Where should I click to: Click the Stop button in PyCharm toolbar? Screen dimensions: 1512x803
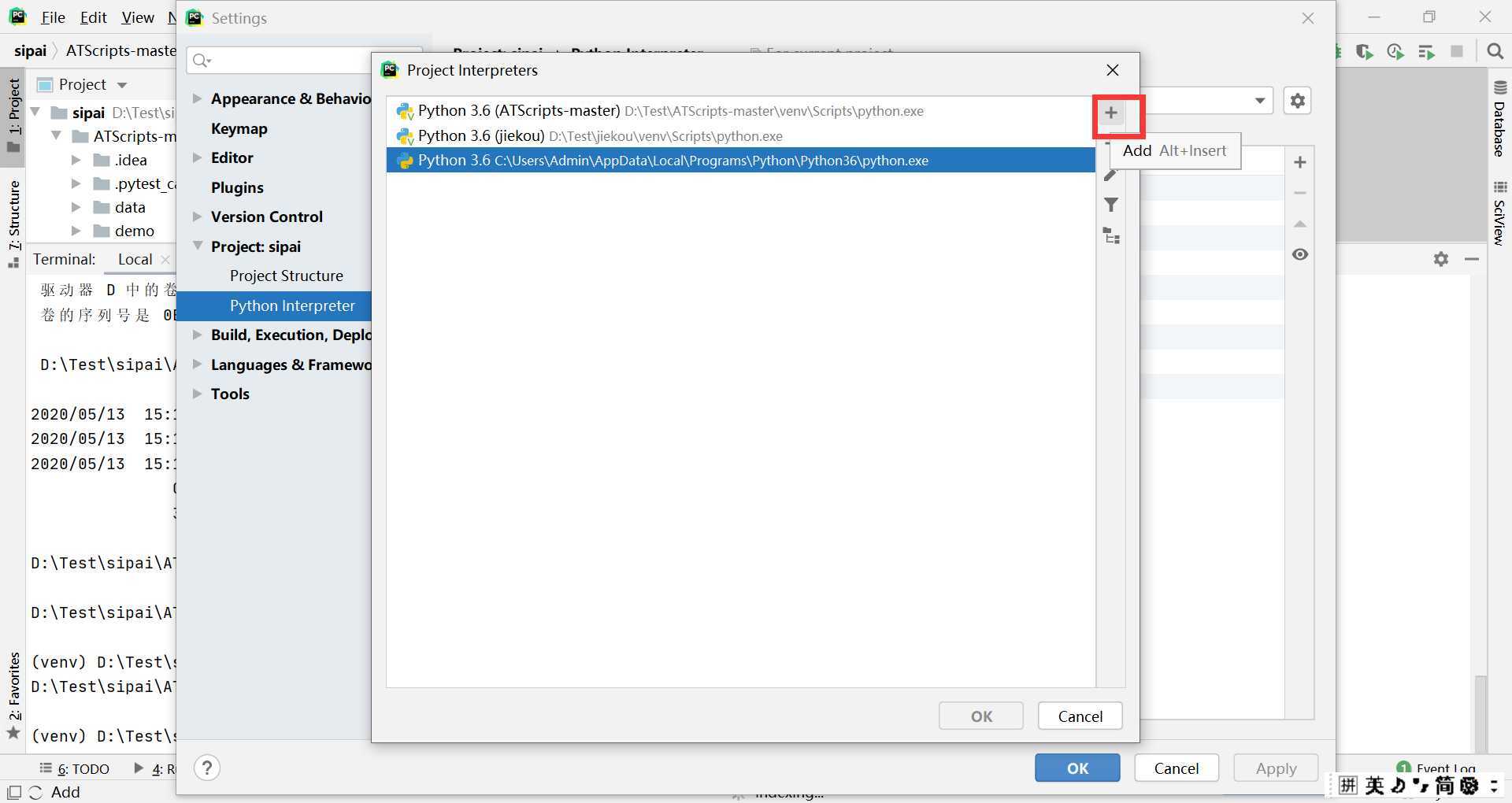click(1457, 51)
